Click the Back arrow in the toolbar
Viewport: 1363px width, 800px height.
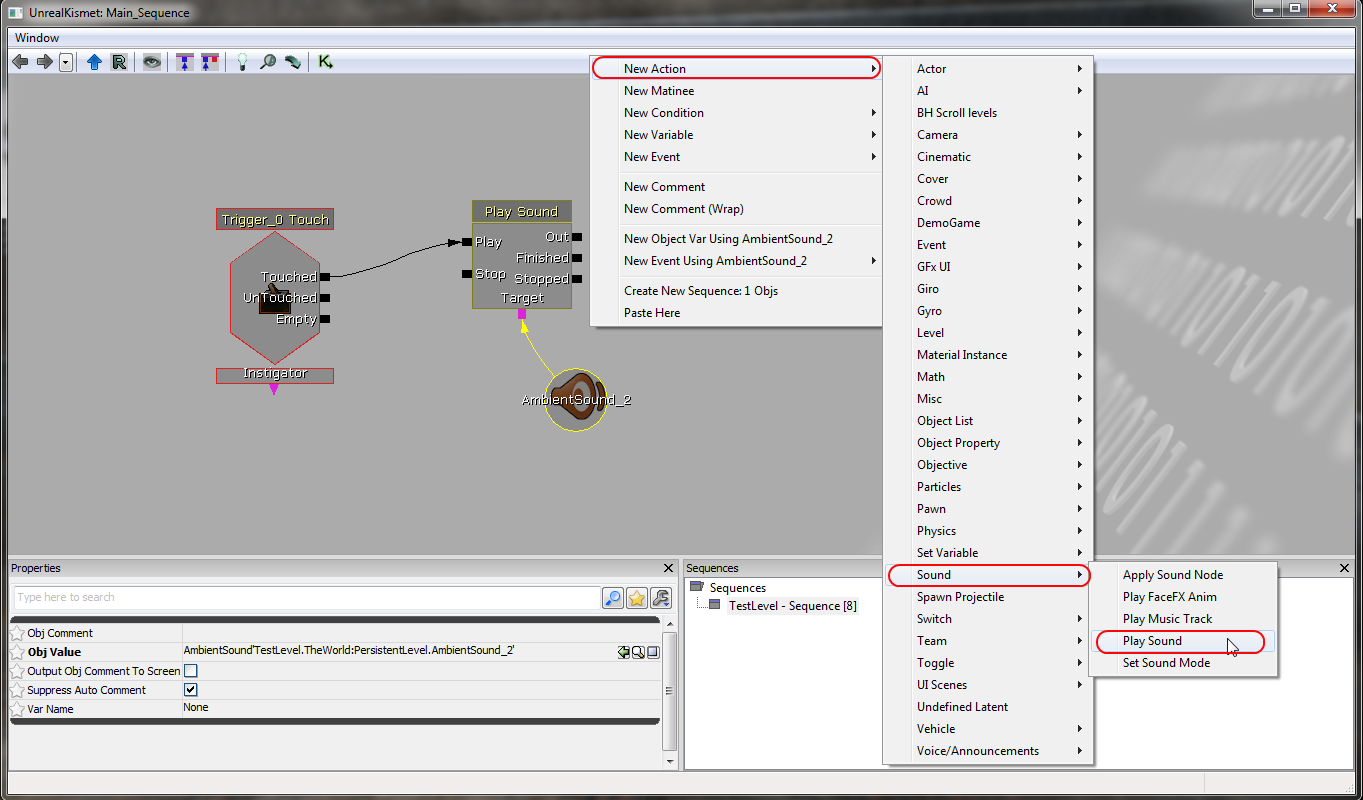tap(20, 62)
